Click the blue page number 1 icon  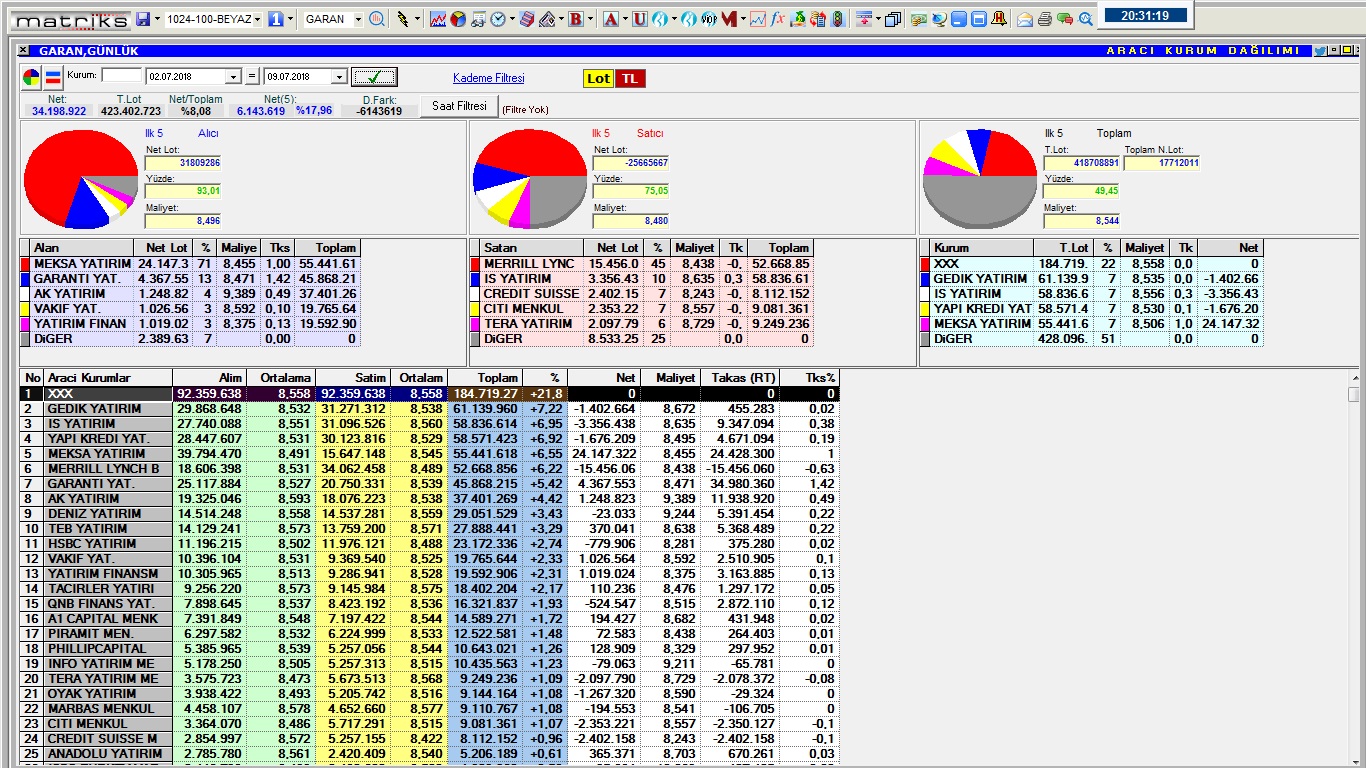[x=276, y=19]
